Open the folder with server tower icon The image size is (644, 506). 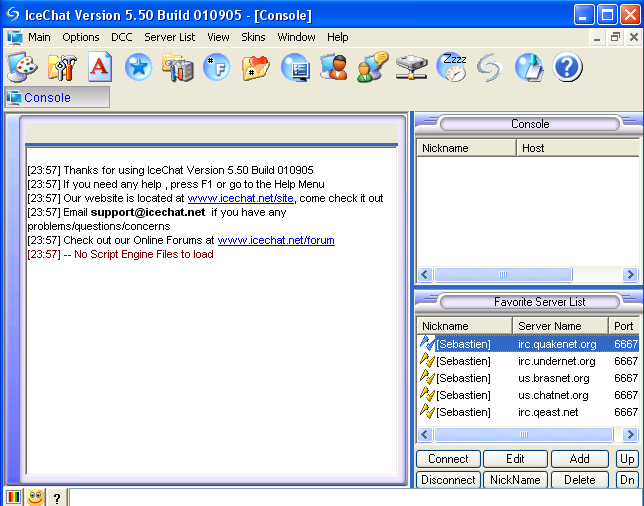click(x=177, y=67)
